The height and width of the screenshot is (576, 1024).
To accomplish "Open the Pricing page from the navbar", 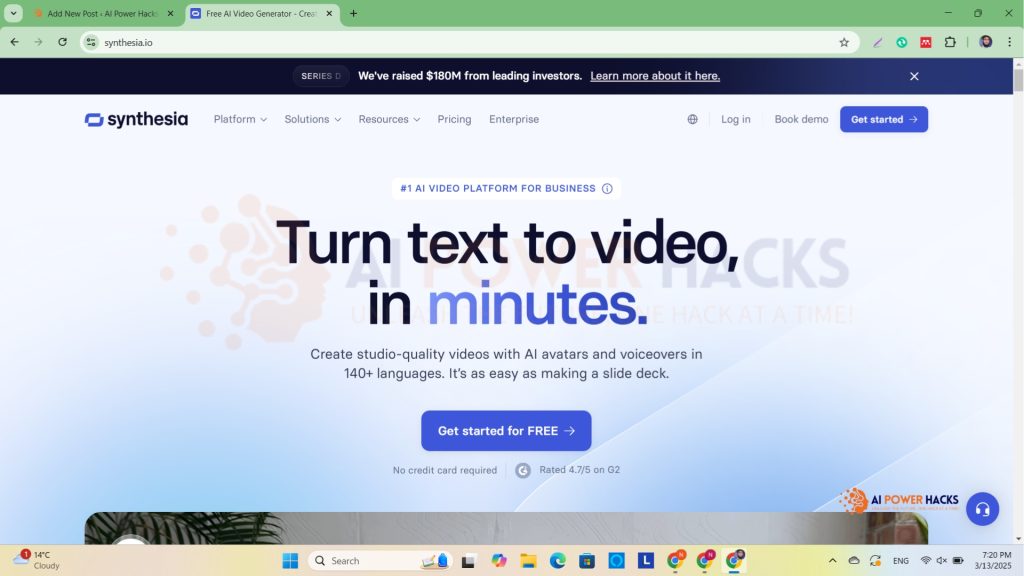I will 454,119.
